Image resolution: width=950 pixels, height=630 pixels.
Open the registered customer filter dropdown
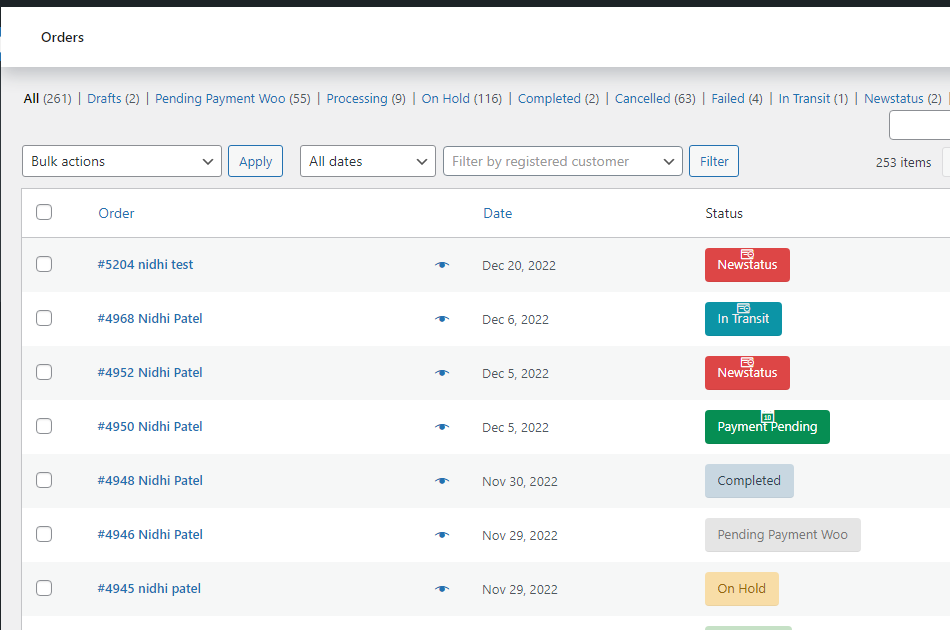coord(562,161)
